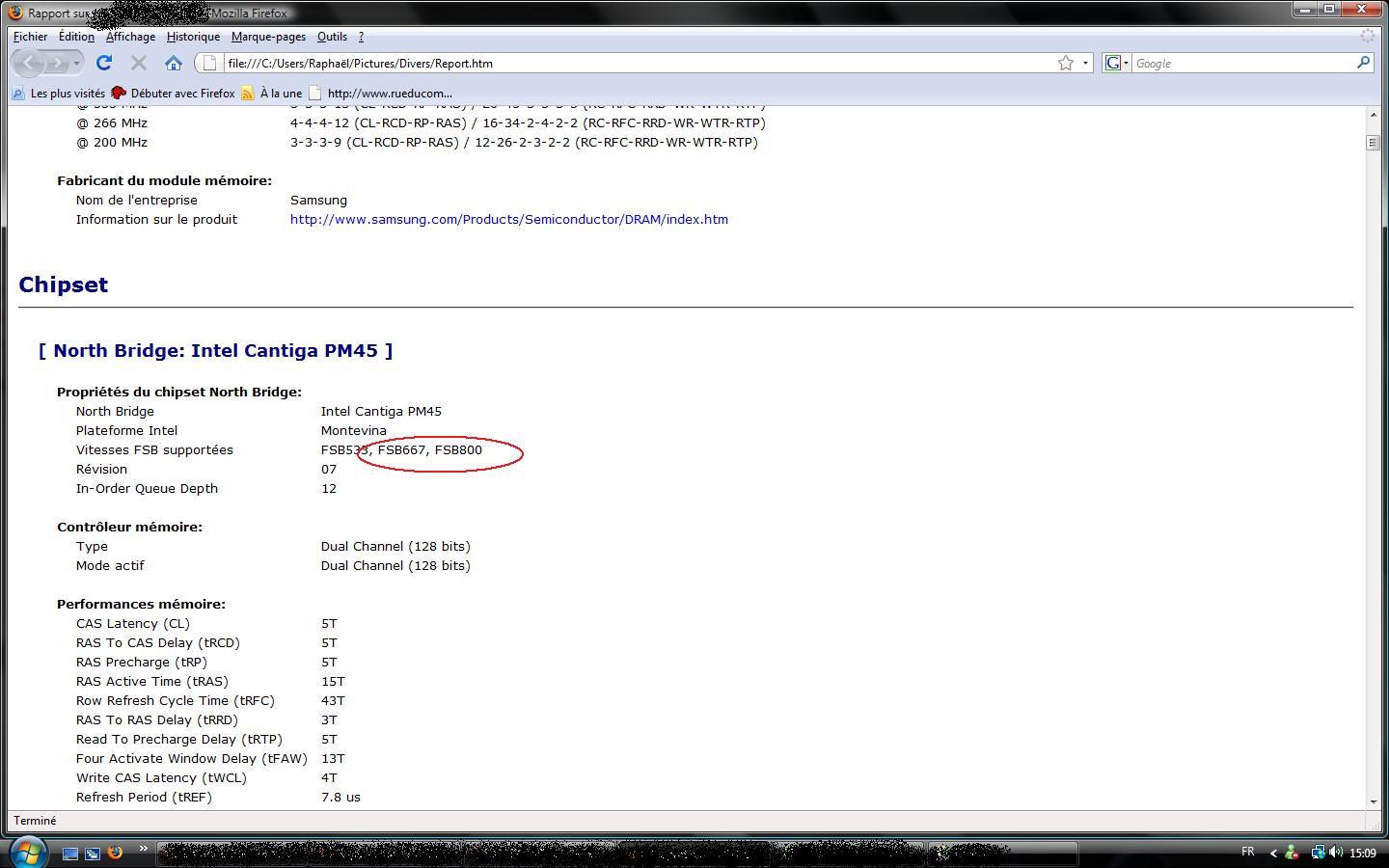Click the Firefox logo in the title bar
The height and width of the screenshot is (868, 1389).
tap(15, 13)
